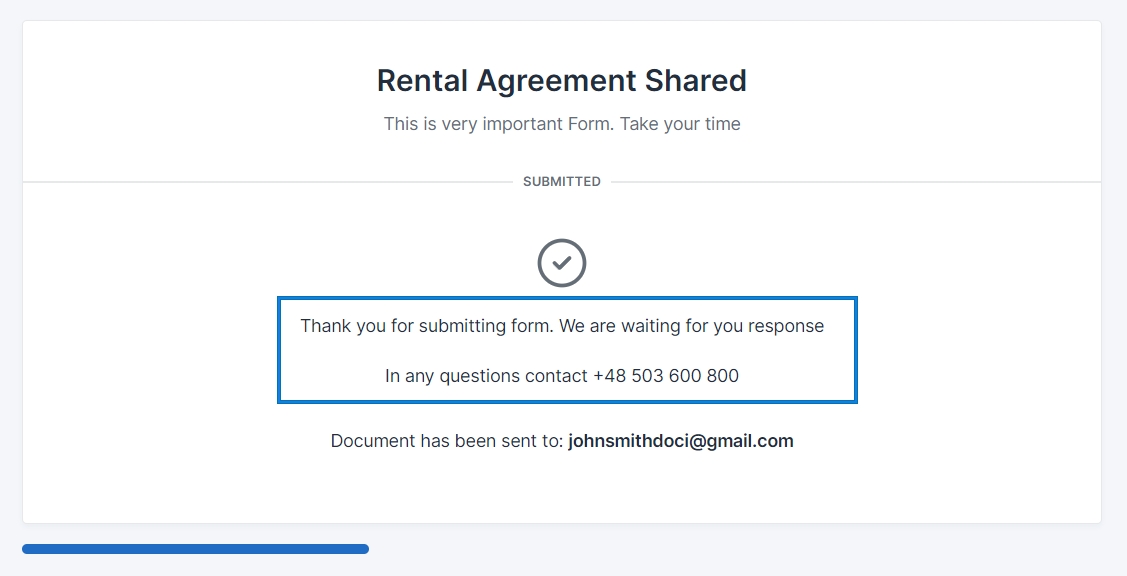This screenshot has height=576, width=1127.
Task: Click the country code "+48"
Action: pyautogui.click(x=609, y=376)
